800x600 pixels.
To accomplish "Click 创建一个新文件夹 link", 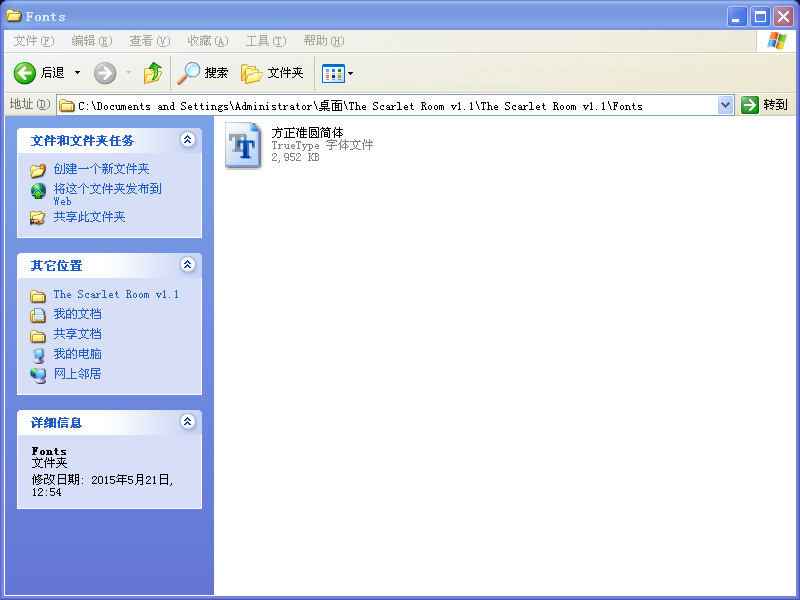I will tap(102, 169).
